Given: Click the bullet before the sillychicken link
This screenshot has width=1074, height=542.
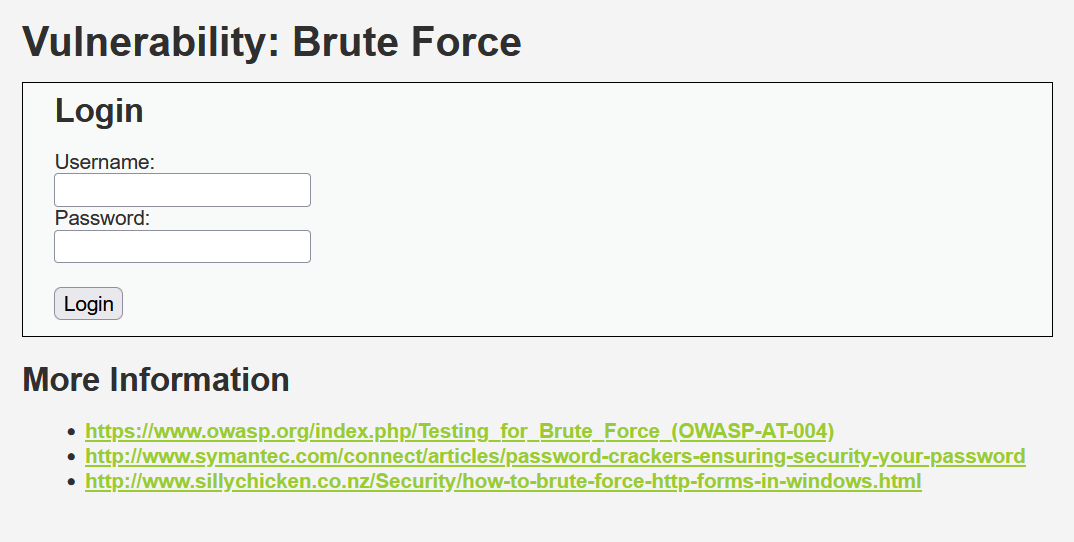Looking at the screenshot, I should pos(72,482).
